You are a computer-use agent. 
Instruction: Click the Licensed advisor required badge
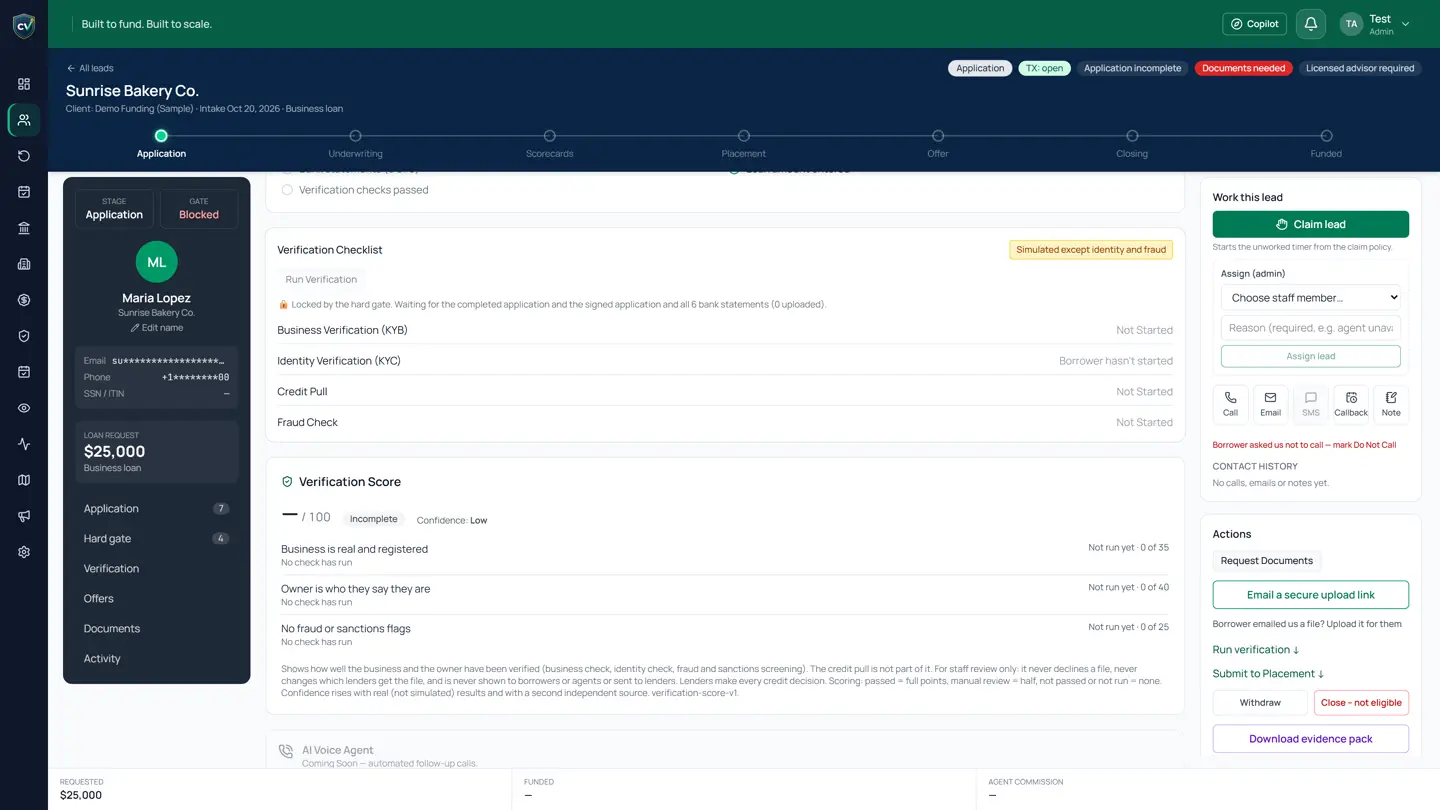[1360, 68]
